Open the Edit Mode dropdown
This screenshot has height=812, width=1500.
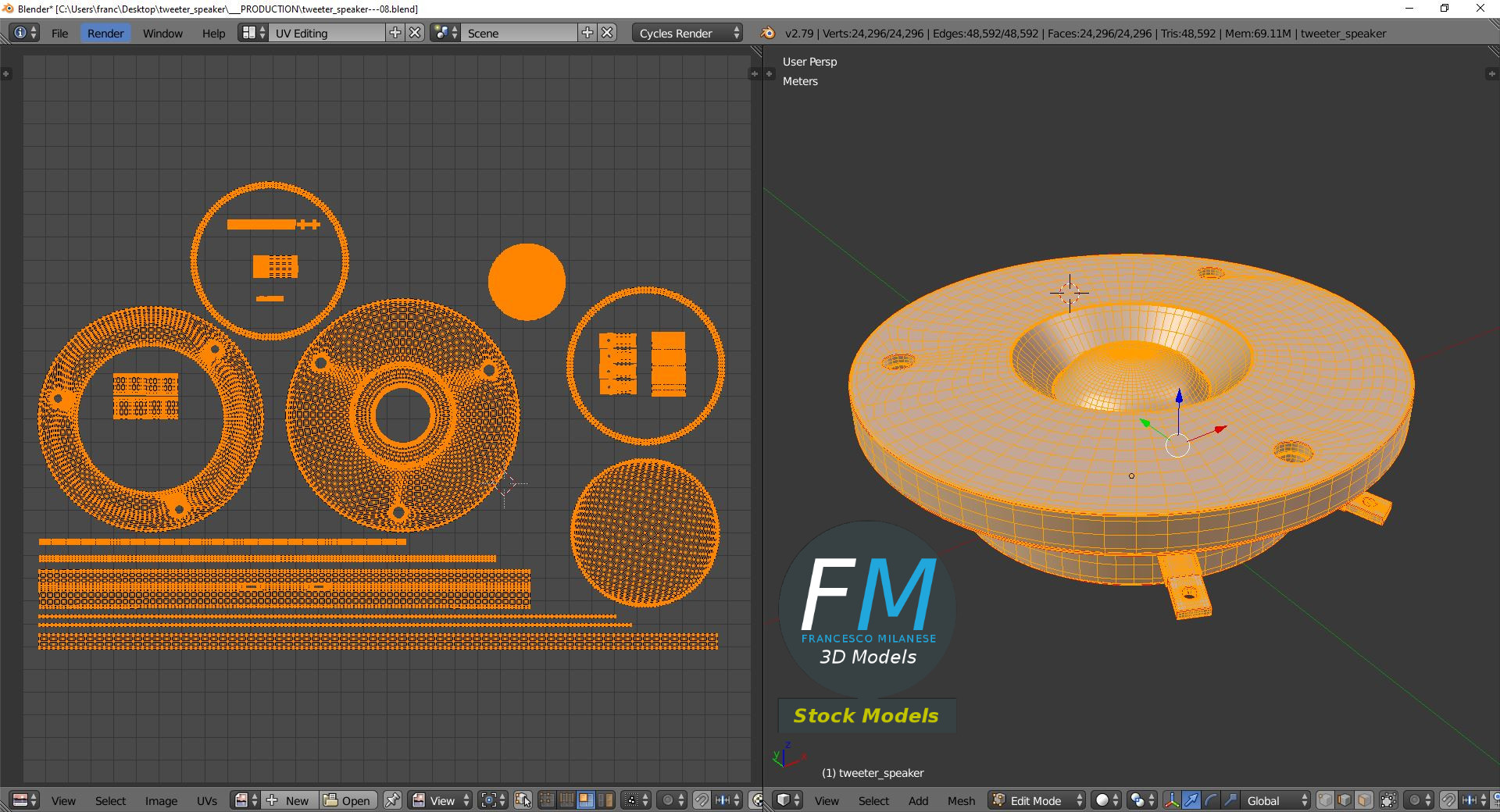(x=1037, y=800)
